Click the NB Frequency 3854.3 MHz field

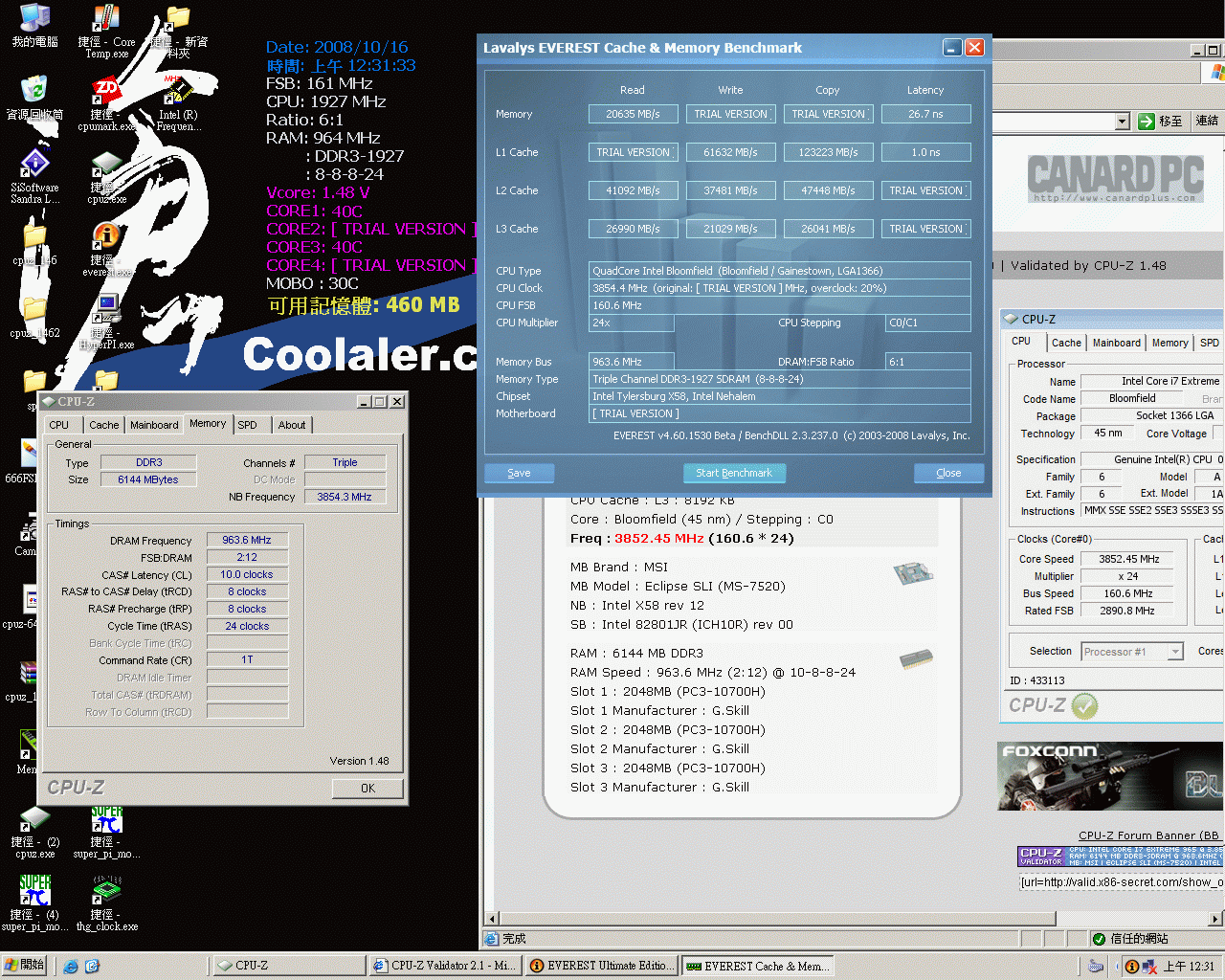(345, 497)
